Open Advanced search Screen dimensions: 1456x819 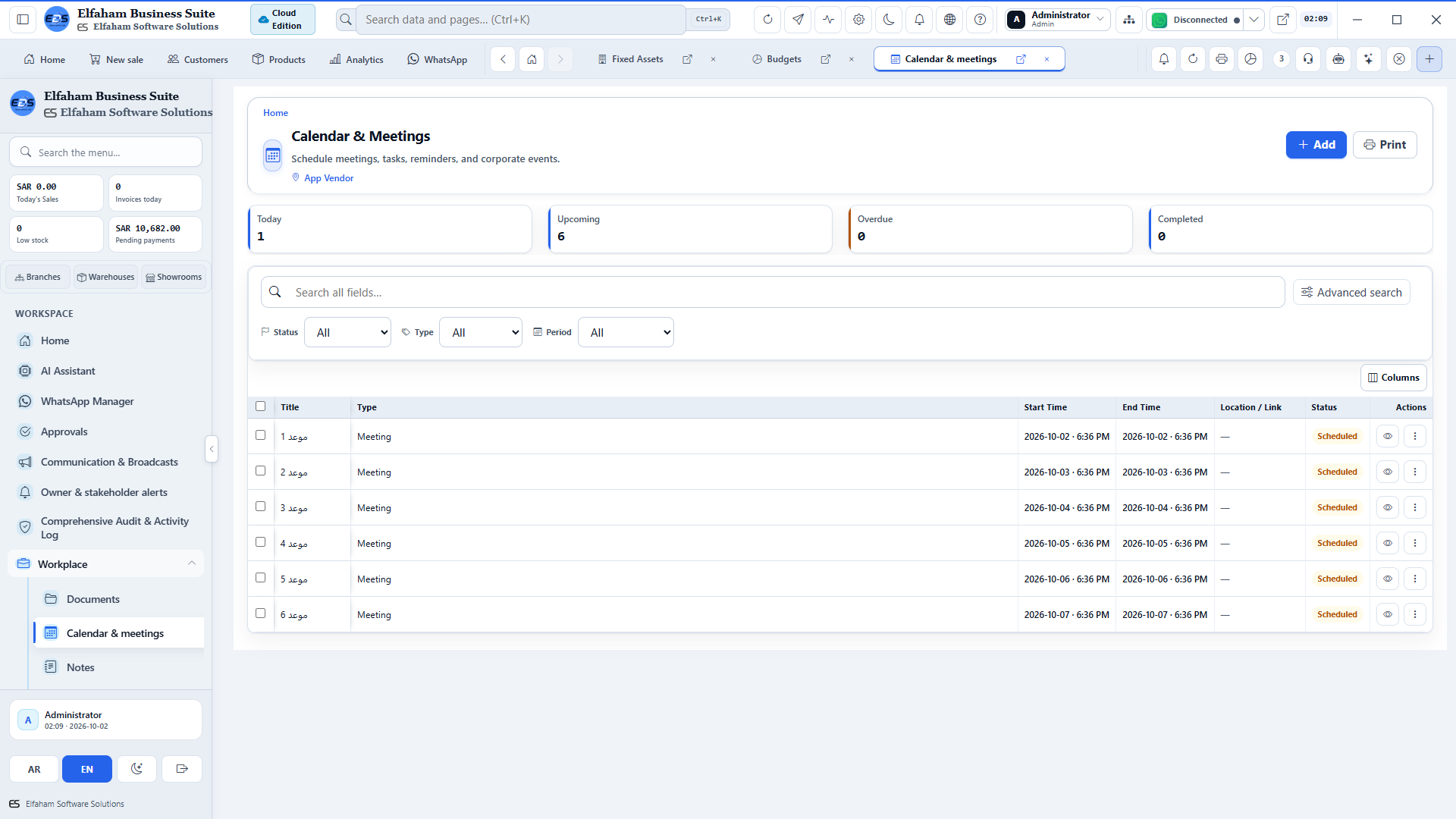tap(1351, 293)
